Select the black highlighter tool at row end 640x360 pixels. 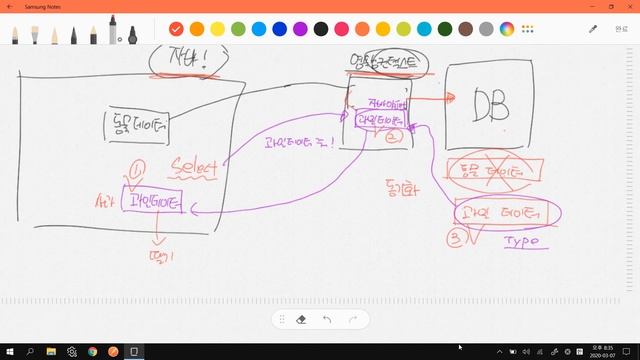132,35
